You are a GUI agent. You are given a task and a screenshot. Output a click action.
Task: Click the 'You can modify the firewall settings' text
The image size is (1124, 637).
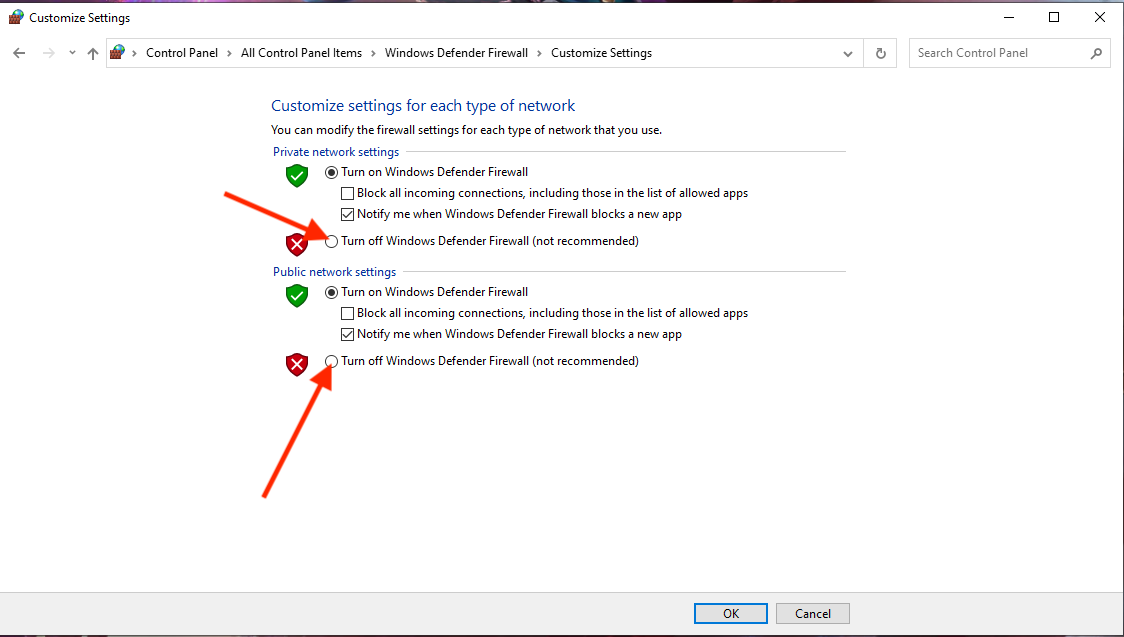467,130
